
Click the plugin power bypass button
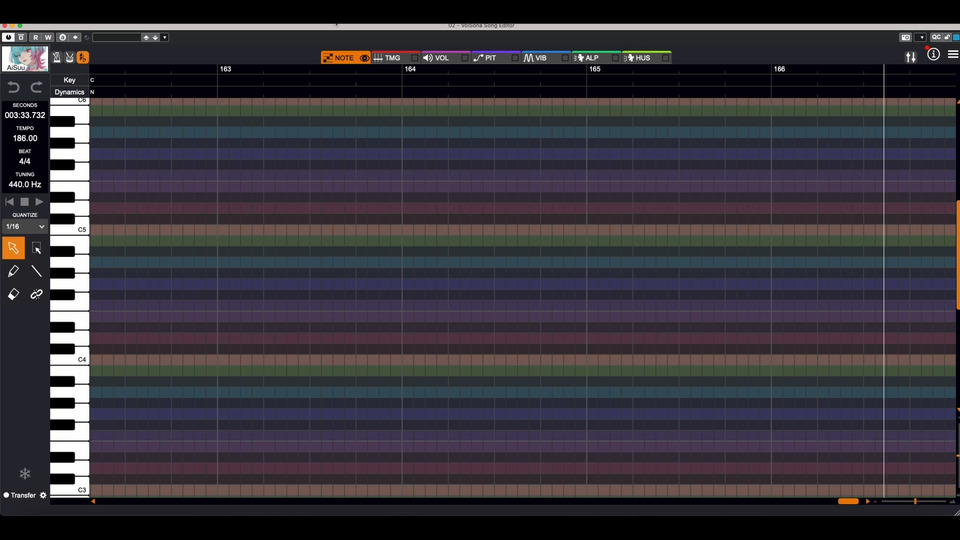click(x=8, y=37)
